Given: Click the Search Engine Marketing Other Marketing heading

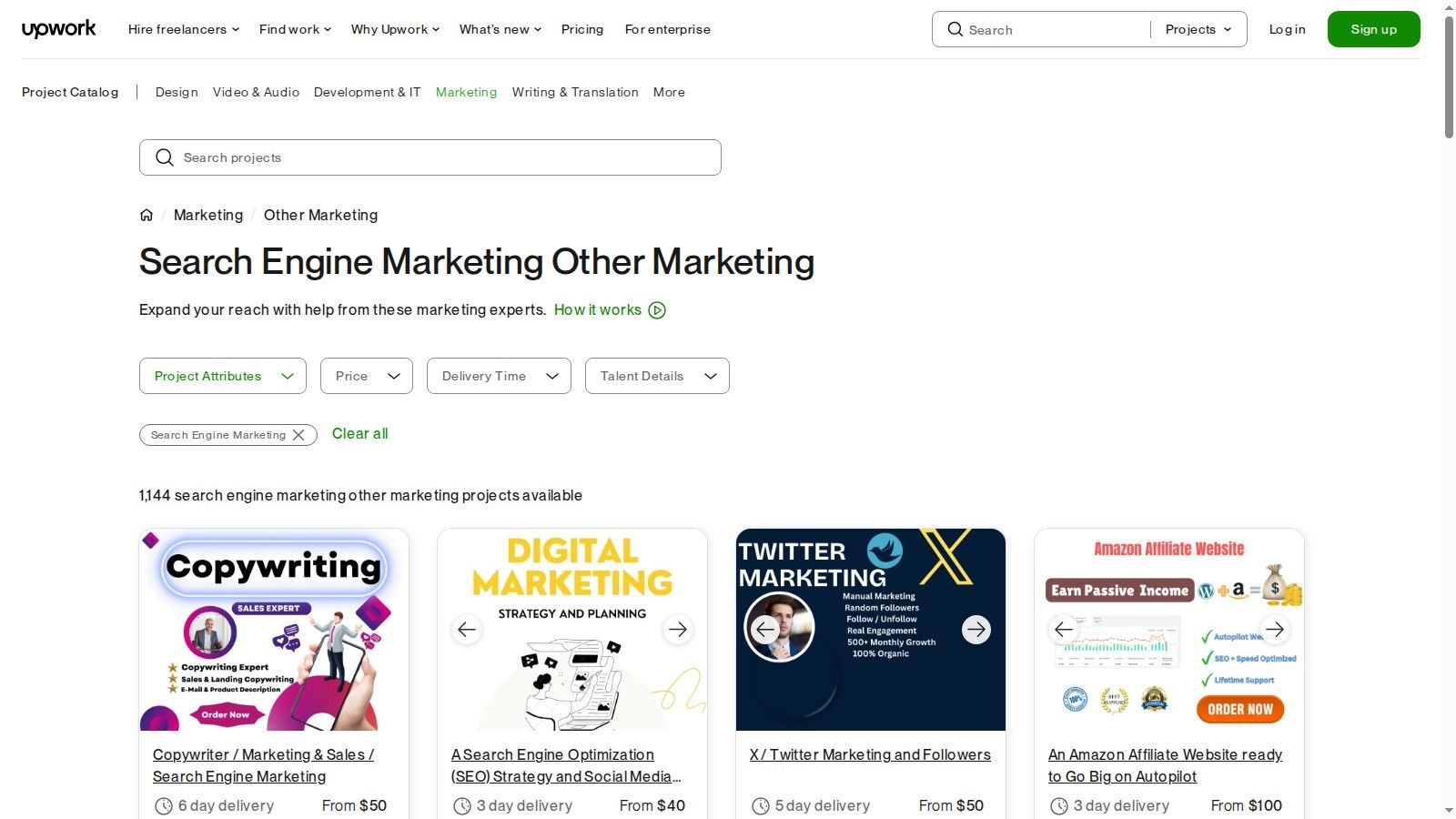Looking at the screenshot, I should click(x=477, y=262).
